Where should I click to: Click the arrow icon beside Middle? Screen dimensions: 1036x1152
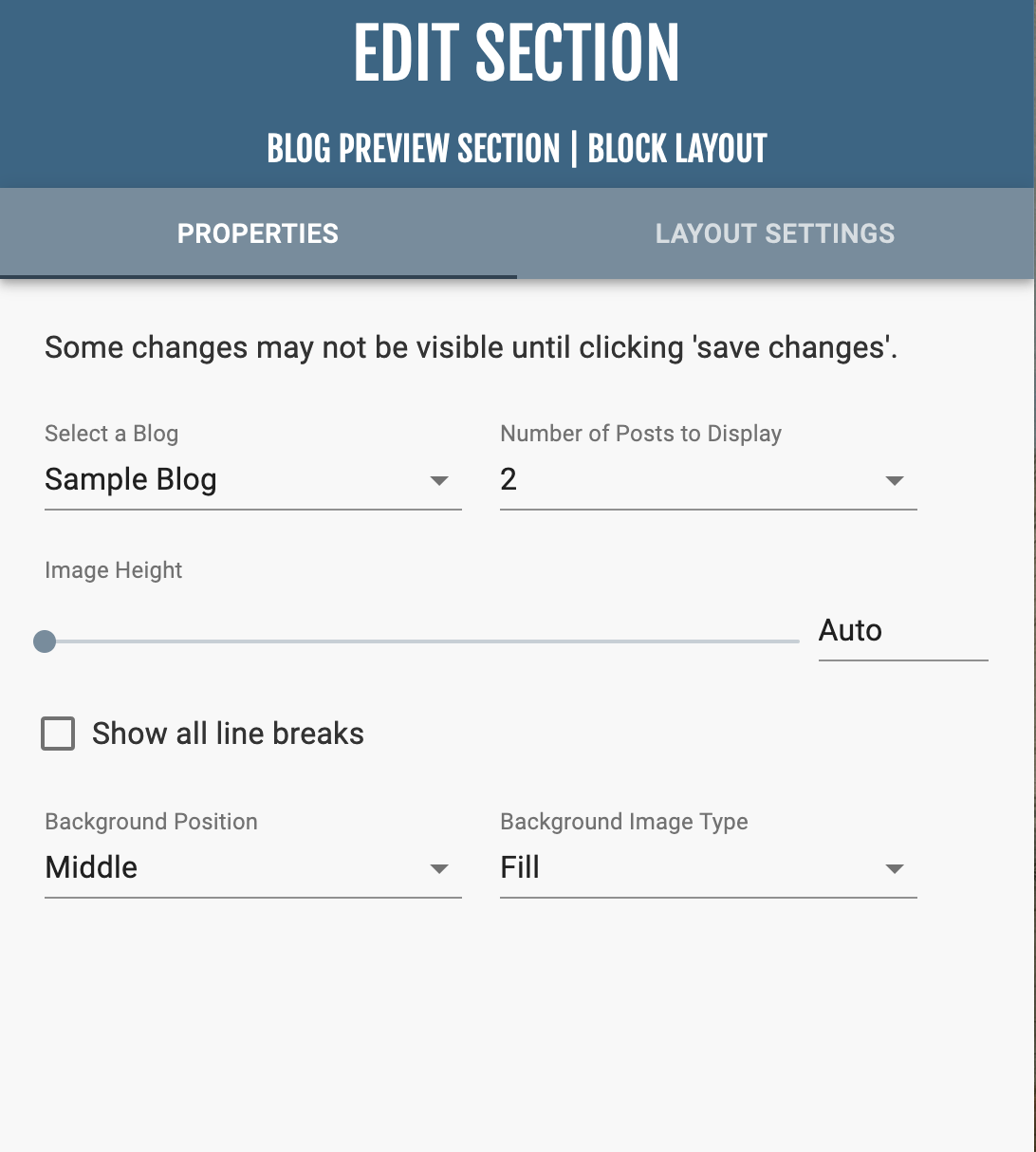439,869
